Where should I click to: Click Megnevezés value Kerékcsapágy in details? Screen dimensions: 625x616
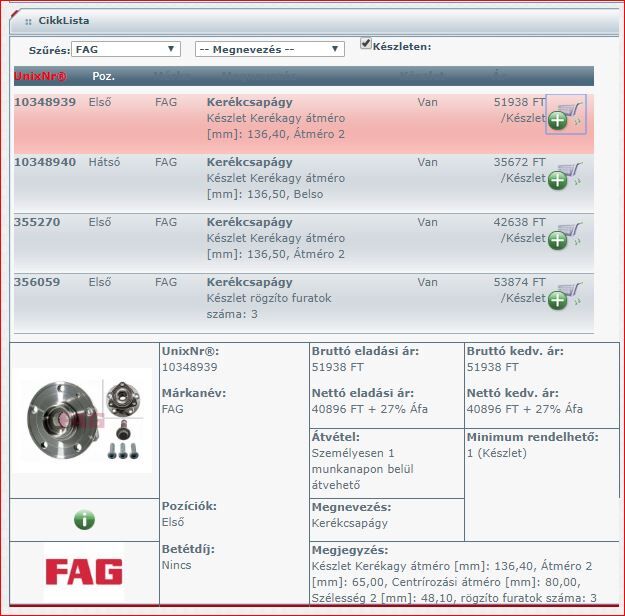(x=350, y=524)
